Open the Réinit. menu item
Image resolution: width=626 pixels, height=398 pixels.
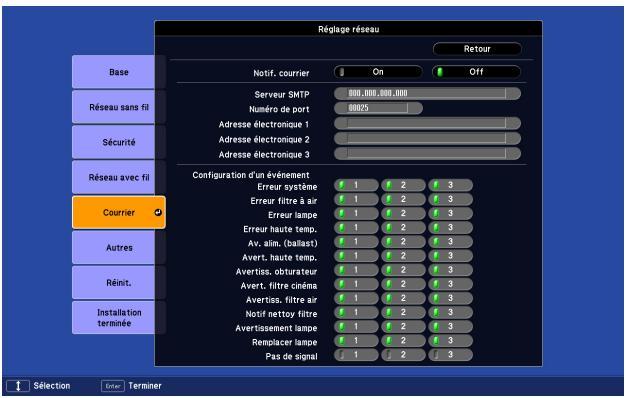coord(119,283)
